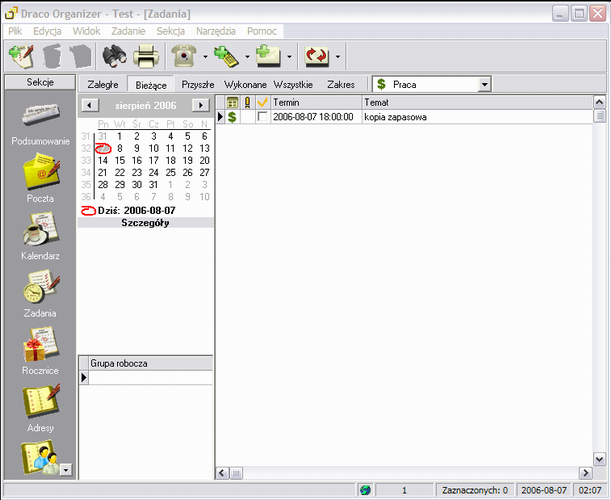The image size is (611, 500).
Task: Click the horizontal scrollbar right arrow
Action: tap(586, 473)
